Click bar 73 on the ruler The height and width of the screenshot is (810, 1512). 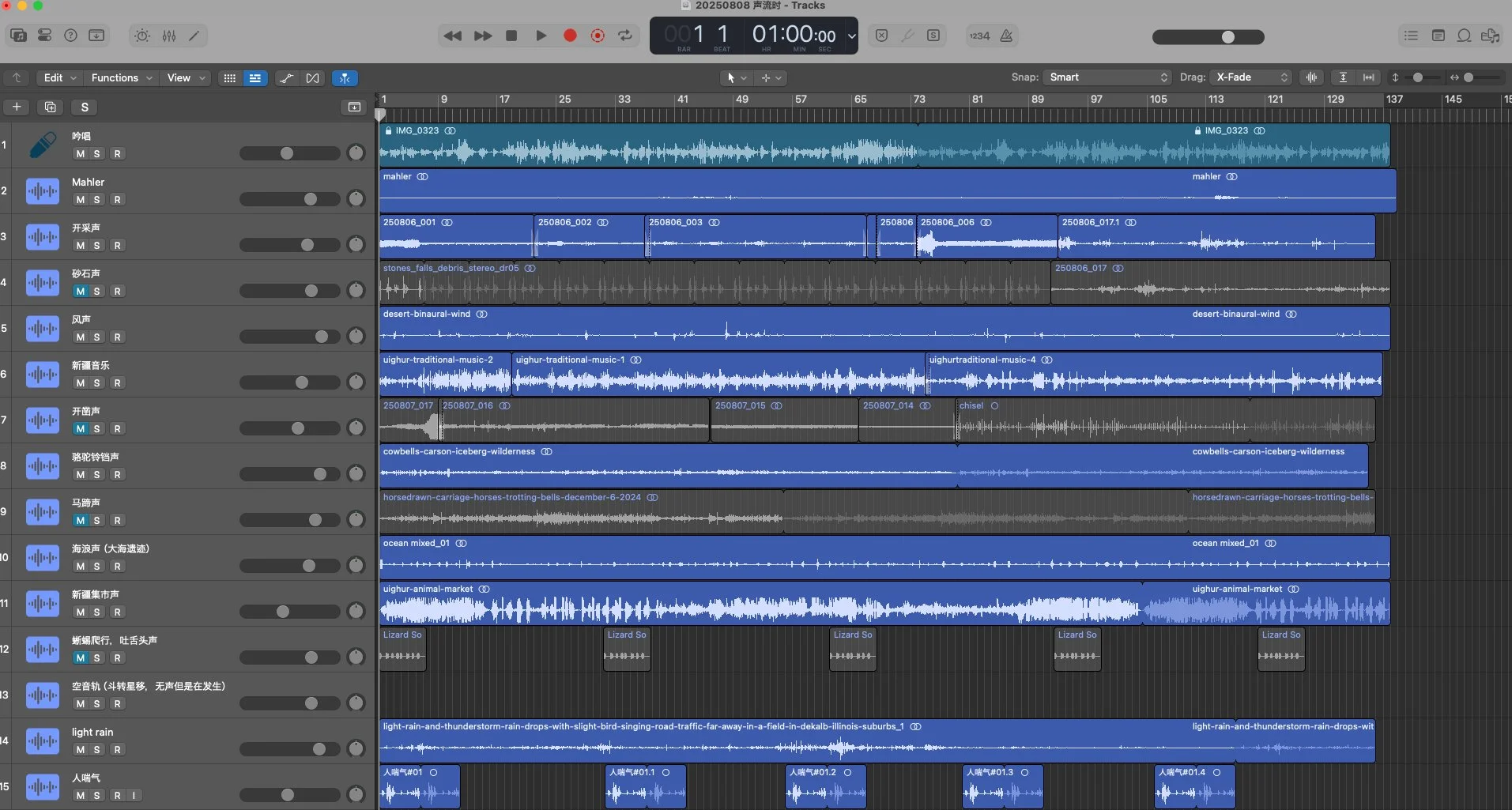click(919, 100)
